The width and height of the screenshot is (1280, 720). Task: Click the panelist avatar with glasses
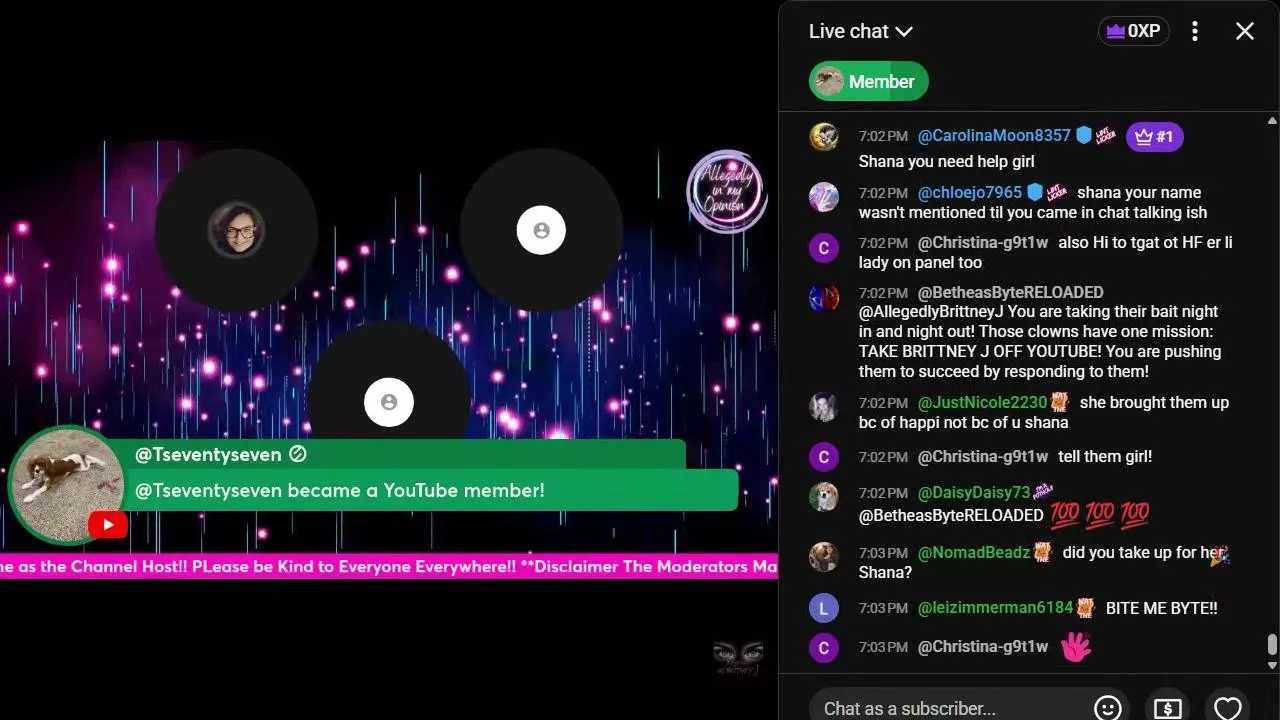pos(236,230)
